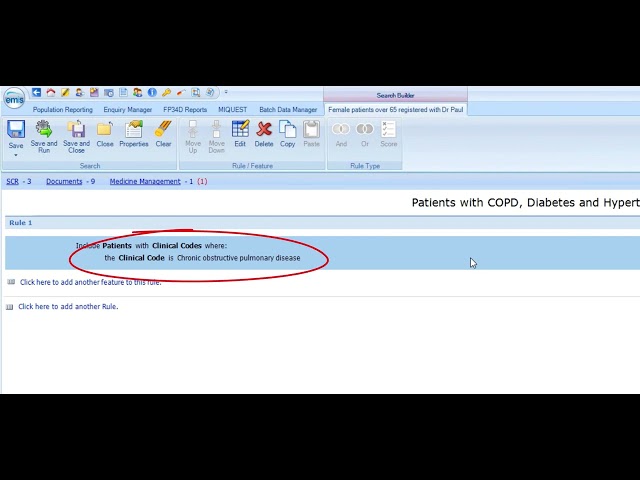Viewport: 640px width, 480px height.
Task: Click the last quick access toolbar icon
Action: pyautogui.click(x=210, y=93)
